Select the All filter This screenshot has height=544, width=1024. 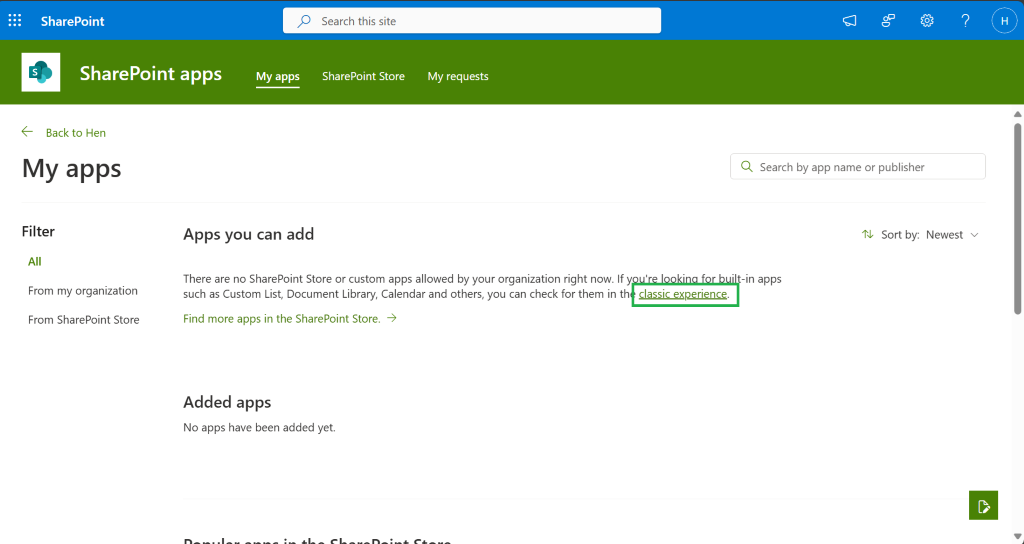[x=35, y=261]
